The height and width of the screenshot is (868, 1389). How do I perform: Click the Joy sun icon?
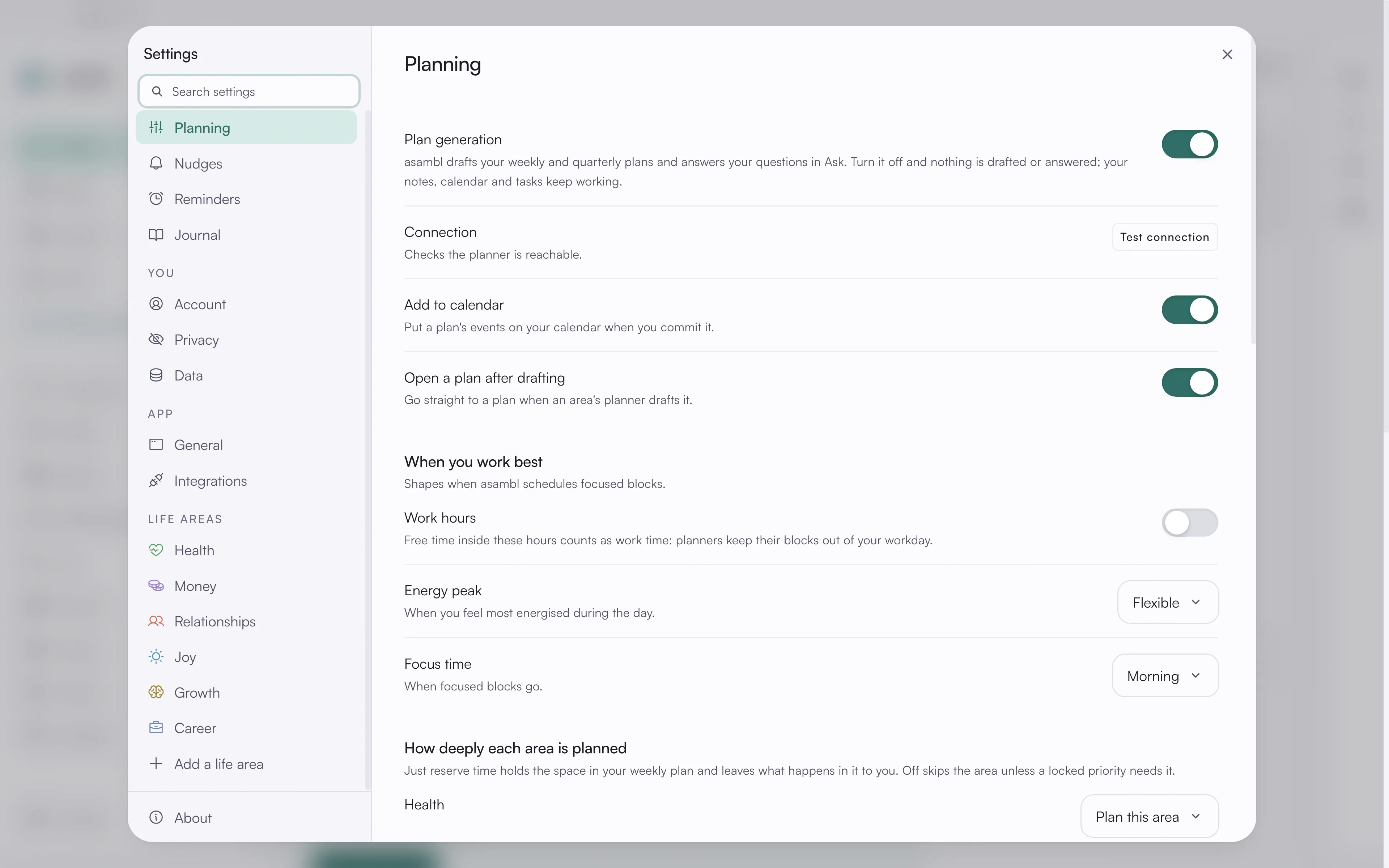pyautogui.click(x=156, y=657)
